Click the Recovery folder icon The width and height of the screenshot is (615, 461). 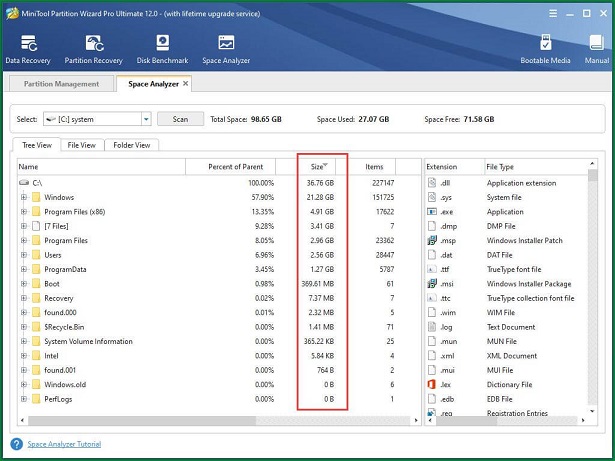36,298
